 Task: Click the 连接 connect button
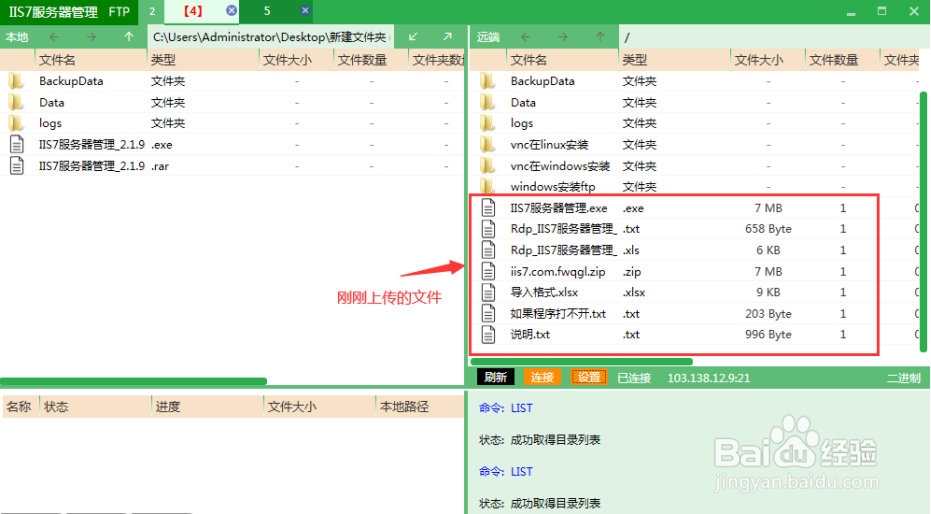pos(542,377)
